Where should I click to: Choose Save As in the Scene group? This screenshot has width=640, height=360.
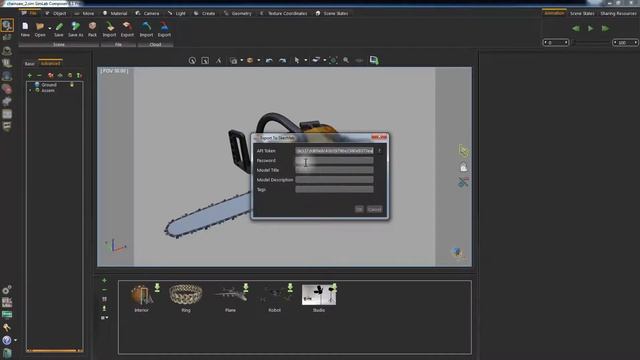[76, 29]
